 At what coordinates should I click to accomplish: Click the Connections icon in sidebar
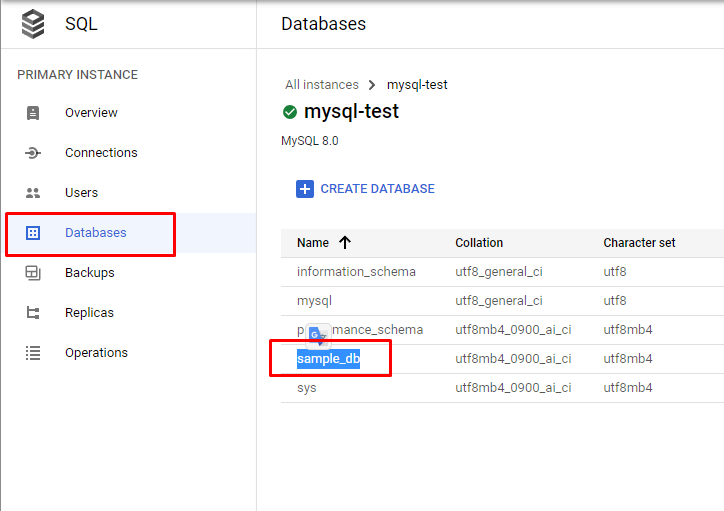[33, 153]
